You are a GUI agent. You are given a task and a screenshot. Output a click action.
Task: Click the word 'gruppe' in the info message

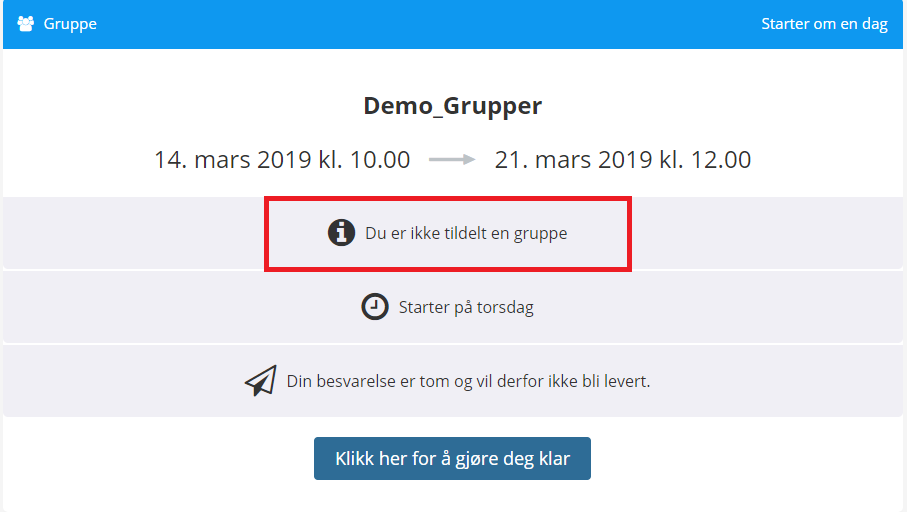pyautogui.click(x=540, y=234)
